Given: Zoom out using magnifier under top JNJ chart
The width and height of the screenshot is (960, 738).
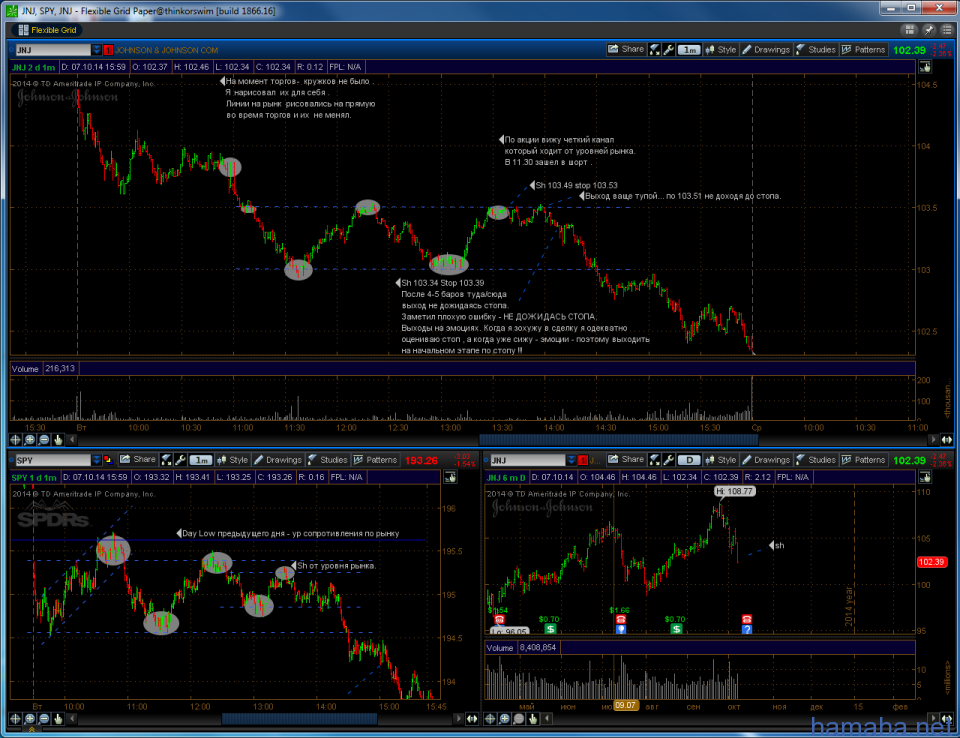Looking at the screenshot, I should [x=44, y=440].
